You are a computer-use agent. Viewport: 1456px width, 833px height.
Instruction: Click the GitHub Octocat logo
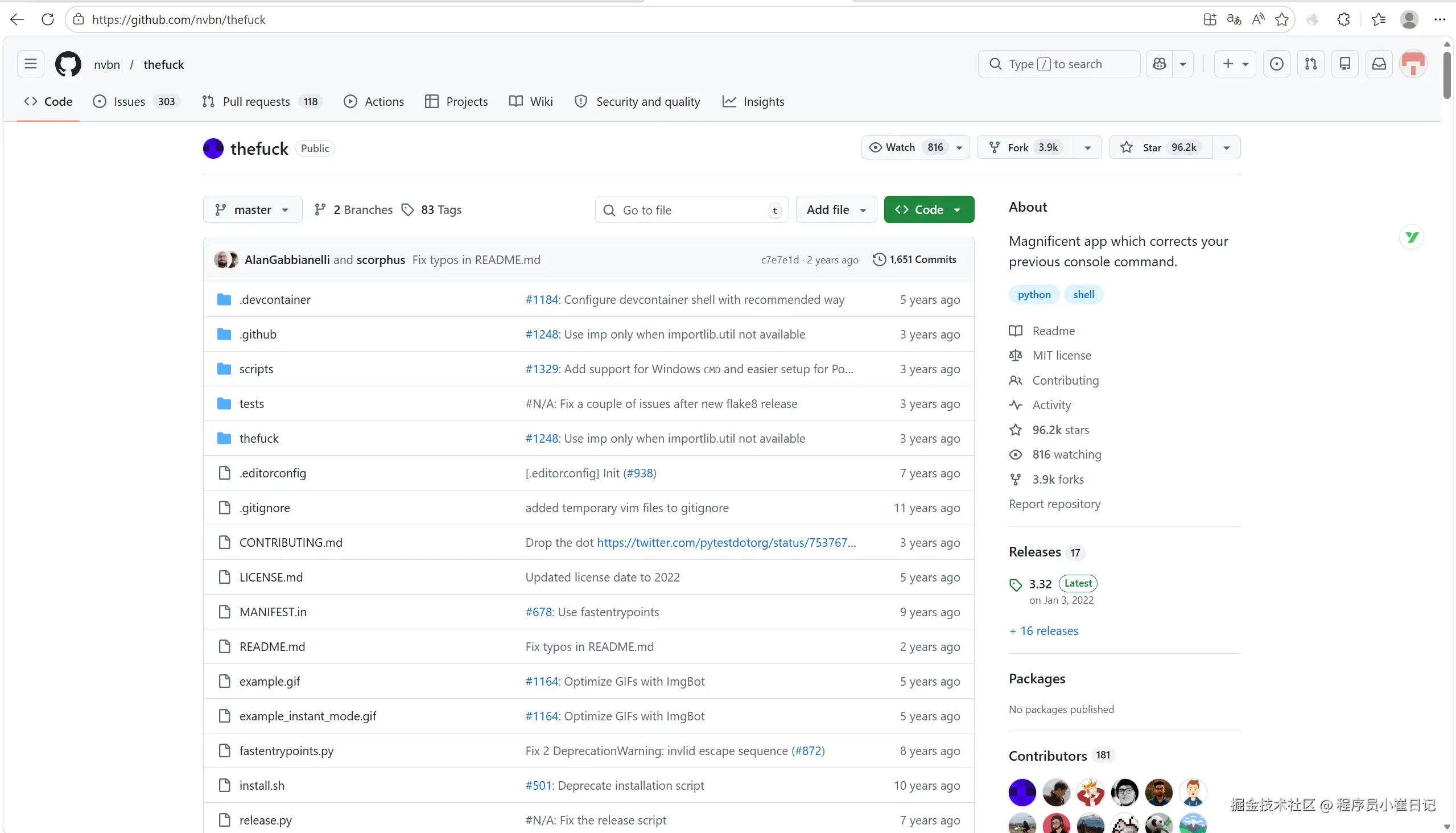tap(68, 64)
